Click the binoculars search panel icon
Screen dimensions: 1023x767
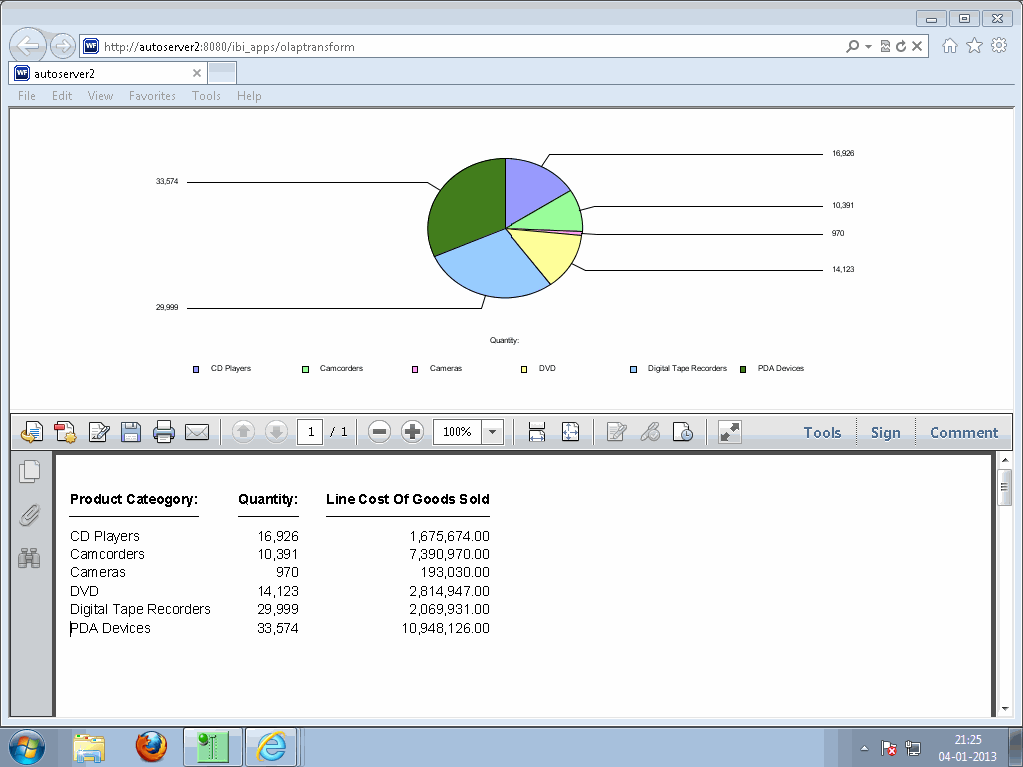pos(29,558)
